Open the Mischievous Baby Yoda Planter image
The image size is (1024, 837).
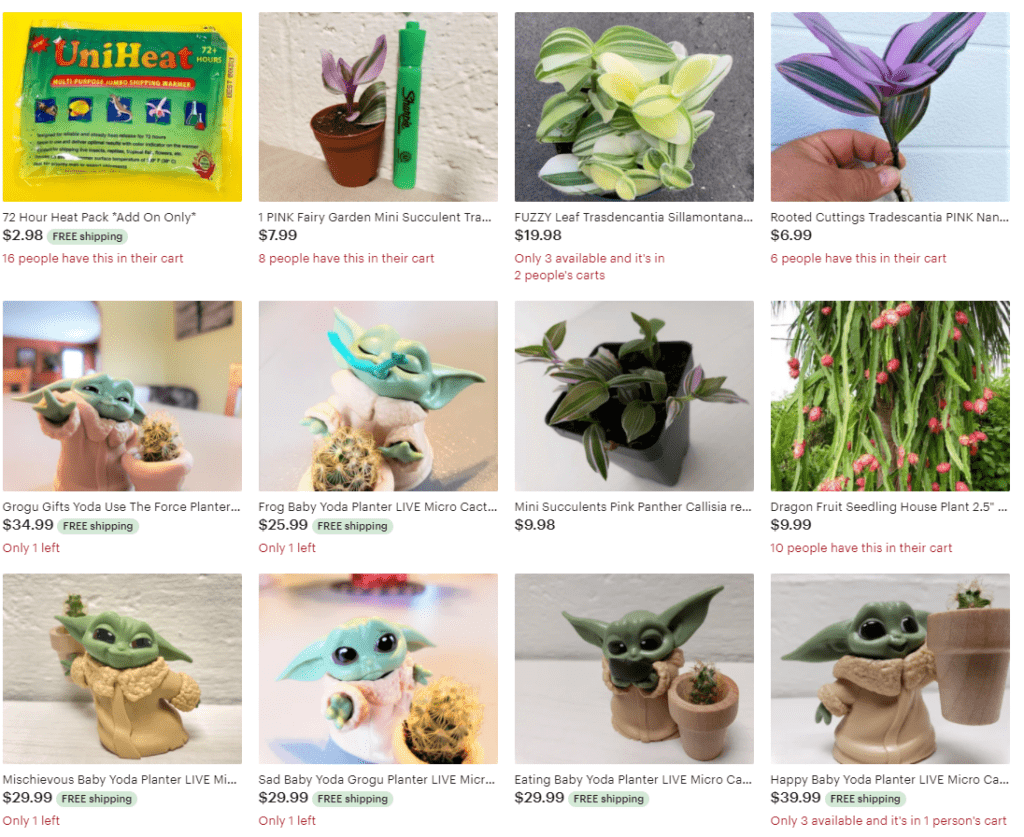[122, 669]
